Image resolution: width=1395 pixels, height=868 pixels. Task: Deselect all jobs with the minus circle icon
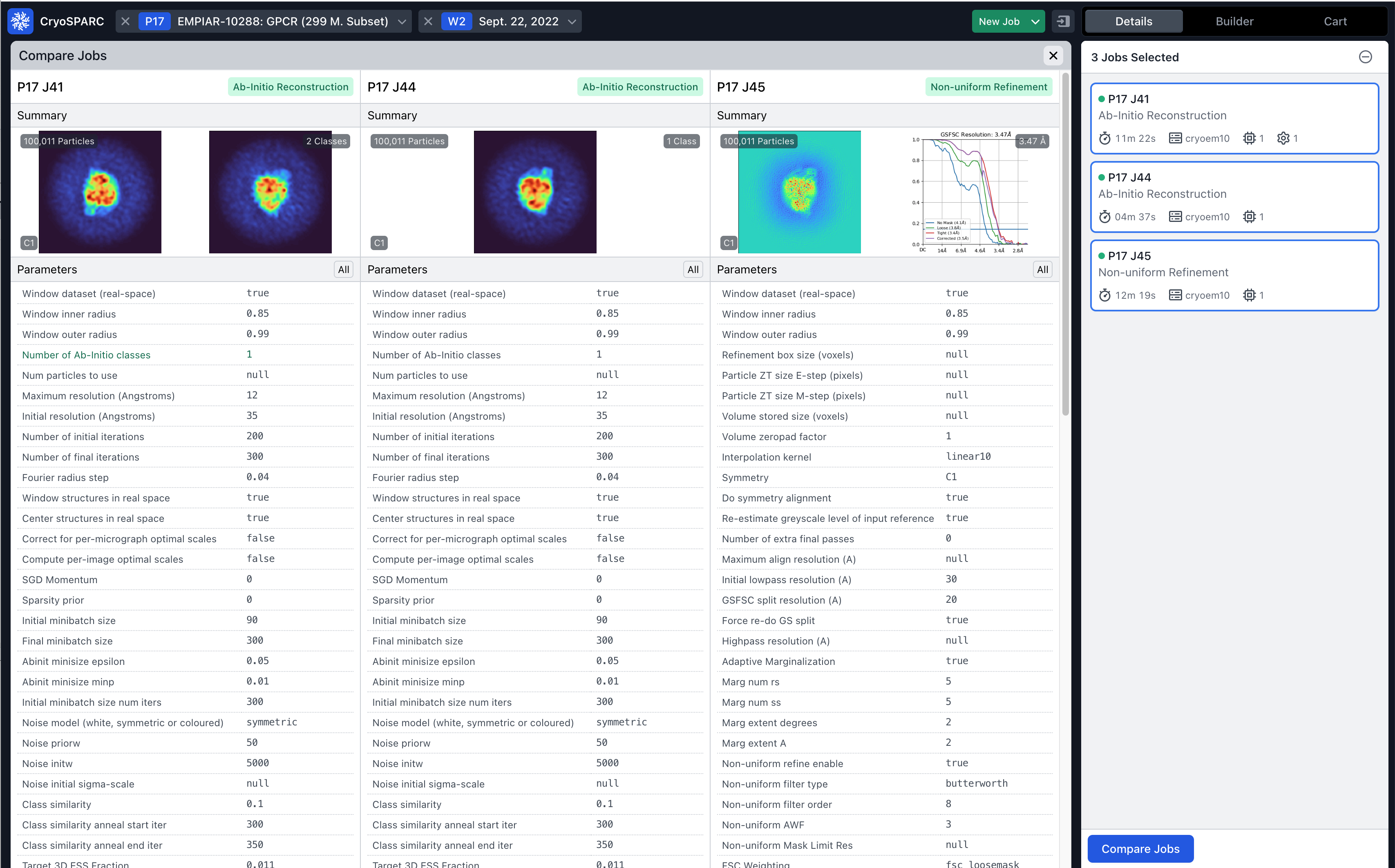click(1365, 57)
